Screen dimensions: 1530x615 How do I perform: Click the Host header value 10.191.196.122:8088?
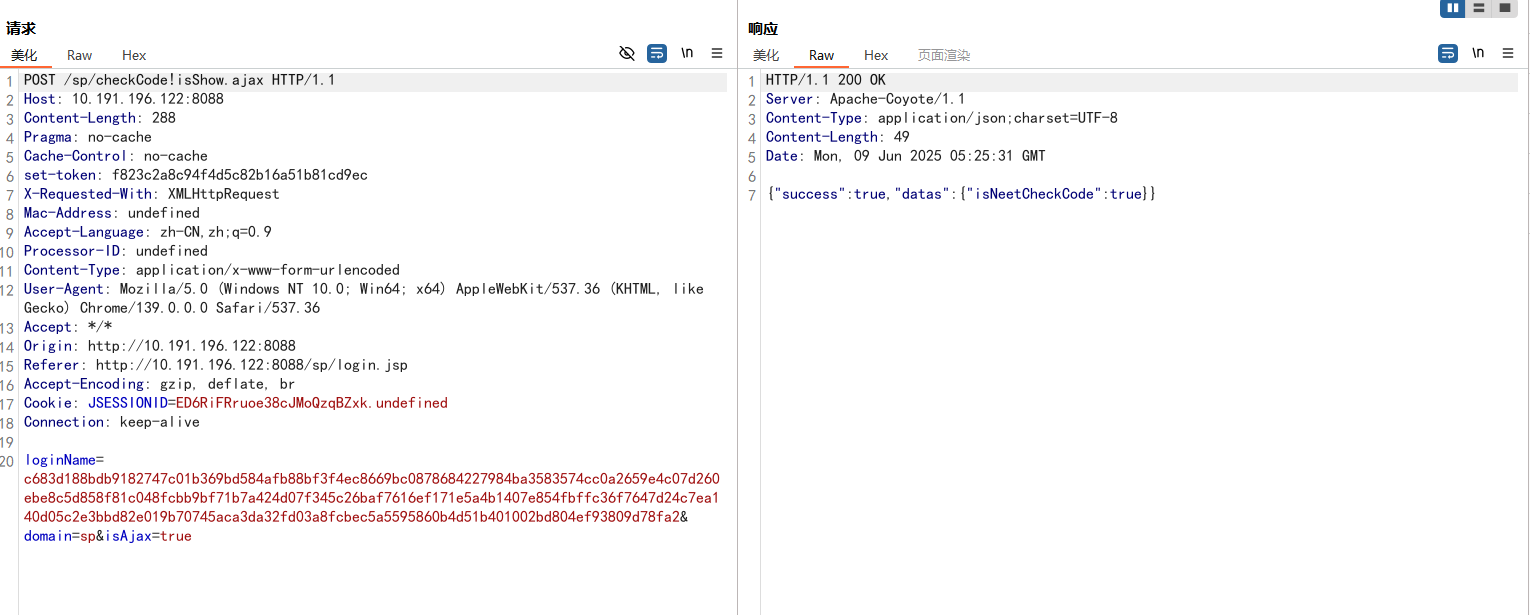point(148,99)
